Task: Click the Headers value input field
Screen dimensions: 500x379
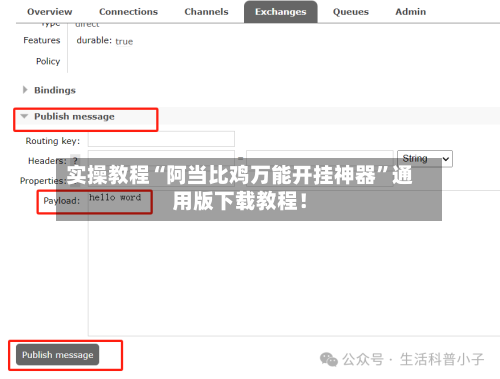Action: pos(320,159)
